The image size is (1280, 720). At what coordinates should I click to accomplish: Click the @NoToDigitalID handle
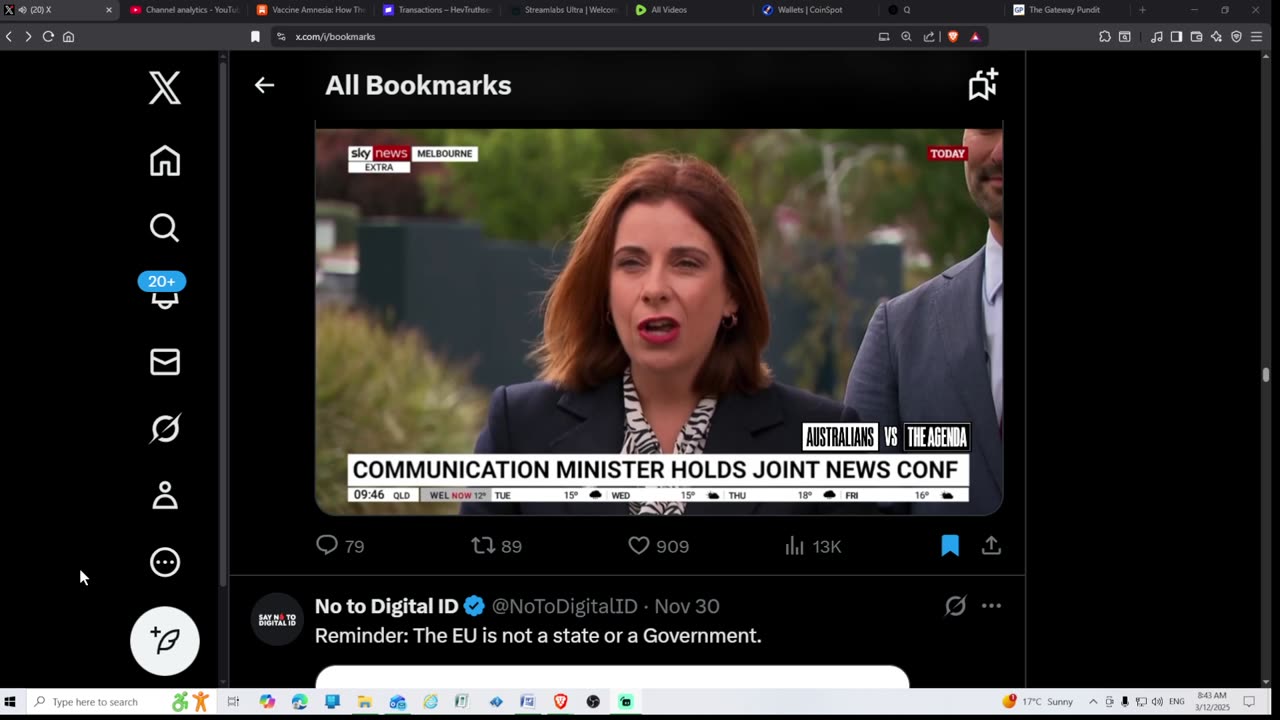(564, 606)
